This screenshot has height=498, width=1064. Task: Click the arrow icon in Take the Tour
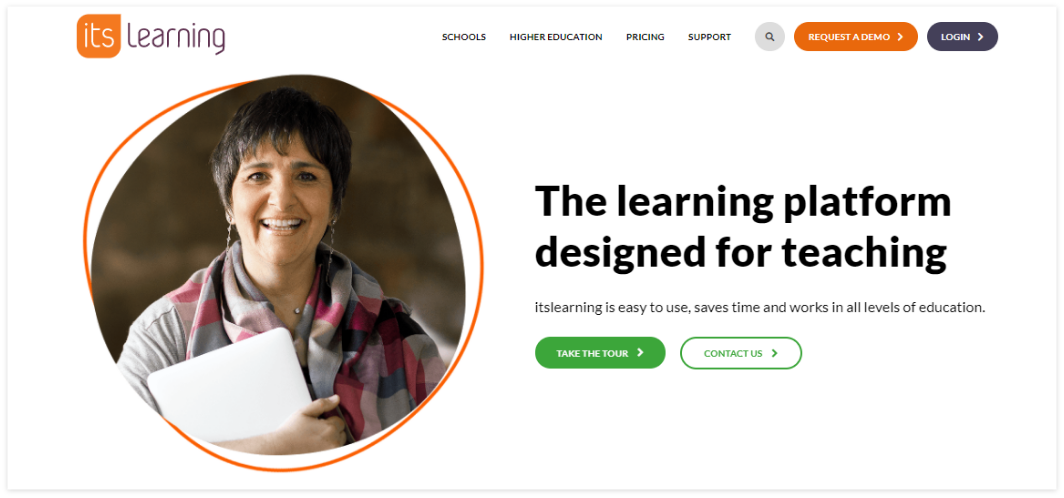[640, 353]
